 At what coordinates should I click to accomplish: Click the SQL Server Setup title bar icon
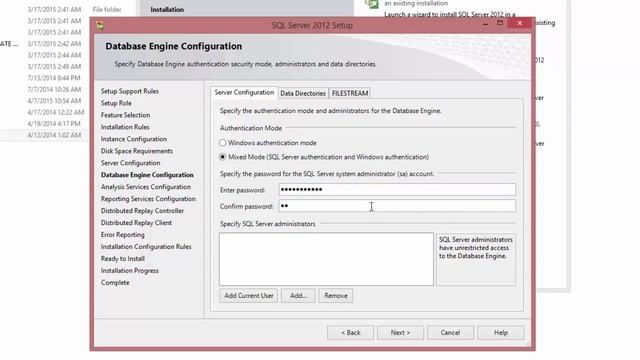(100, 25)
